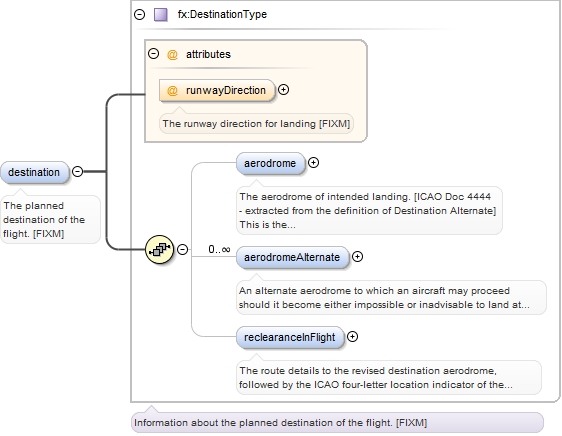The height and width of the screenshot is (436, 562).
Task: Collapse the sequence compositor children
Action: [182, 249]
